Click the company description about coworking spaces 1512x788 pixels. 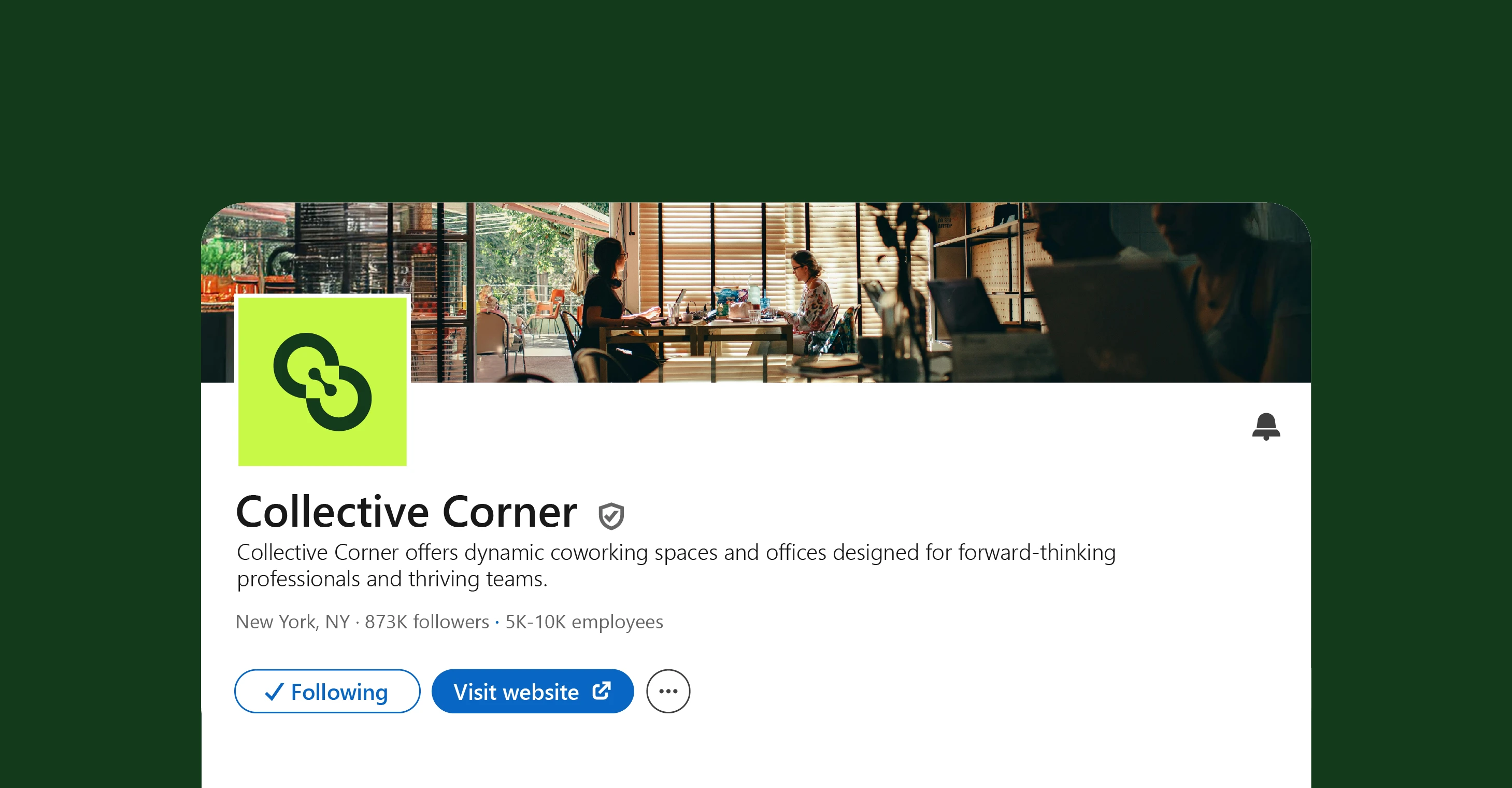(676, 565)
